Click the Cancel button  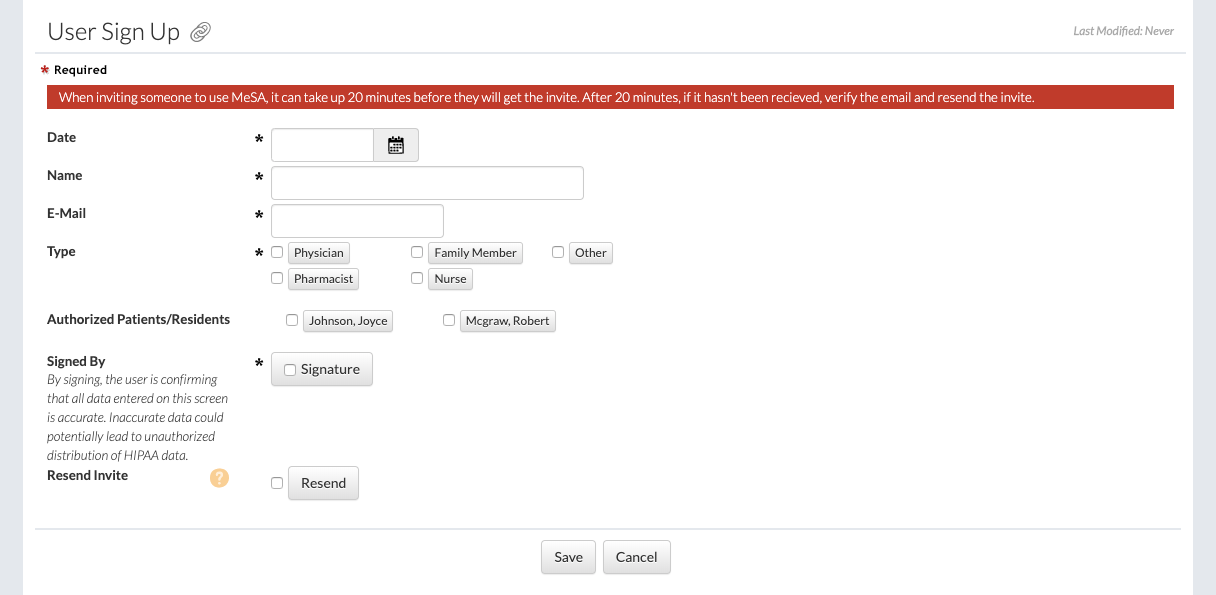636,557
